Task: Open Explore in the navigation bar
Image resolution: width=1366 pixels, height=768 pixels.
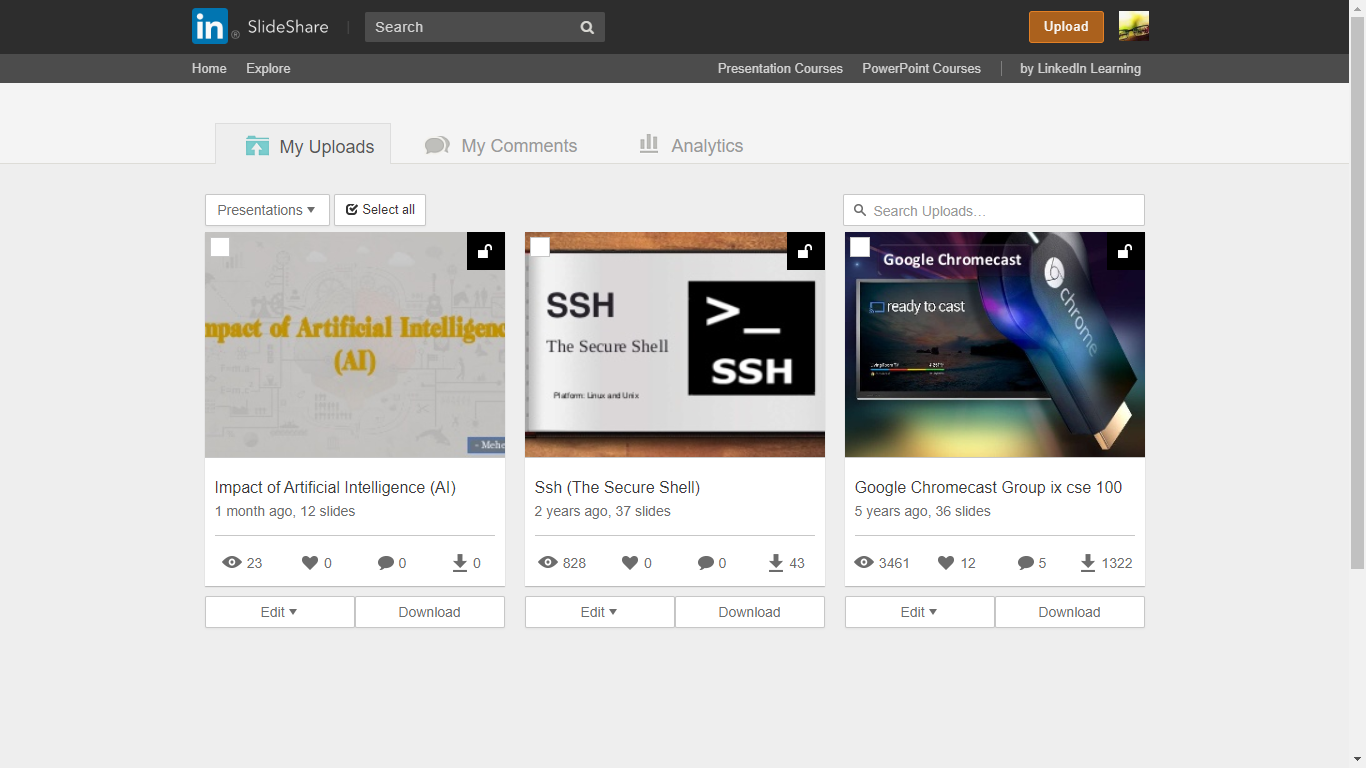Action: [x=268, y=69]
